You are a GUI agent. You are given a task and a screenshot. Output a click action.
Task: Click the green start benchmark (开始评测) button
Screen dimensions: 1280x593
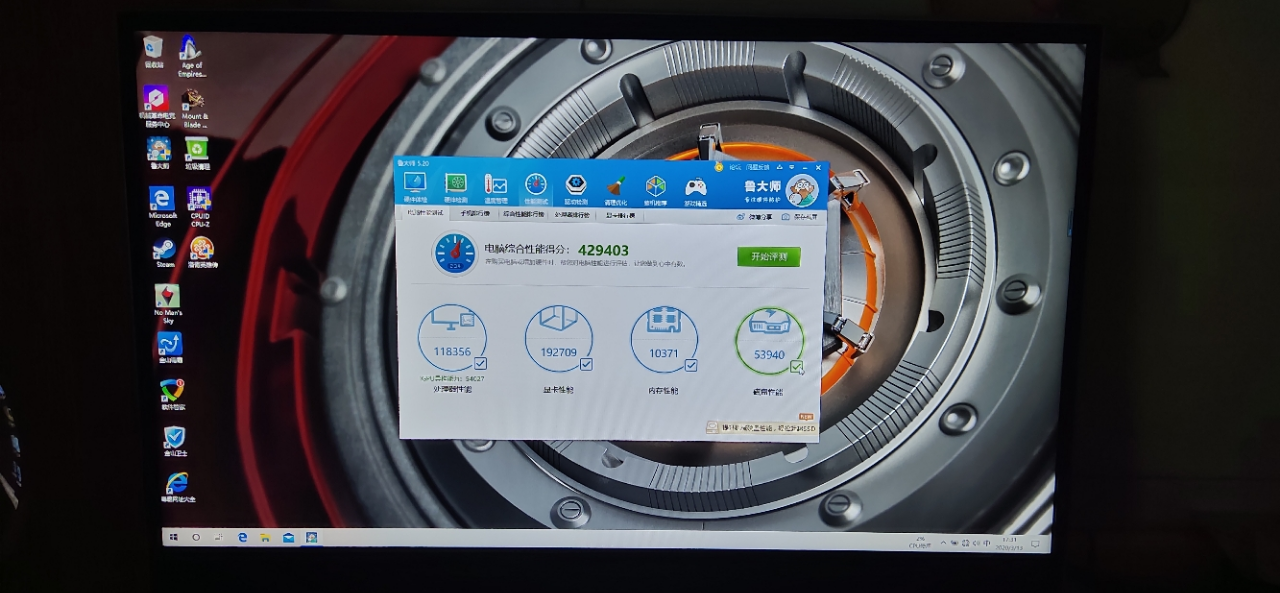[769, 256]
